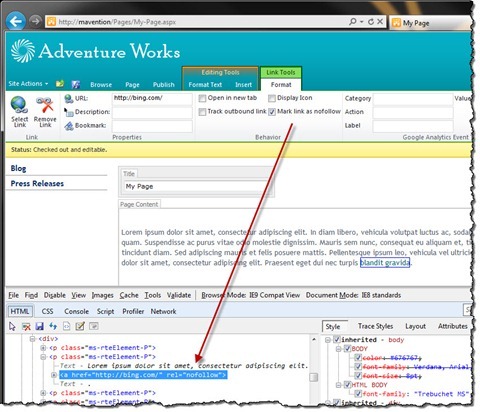Screen dimensions: 480x412
Task: Open the Cache menu in developer tools
Action: [x=129, y=295]
